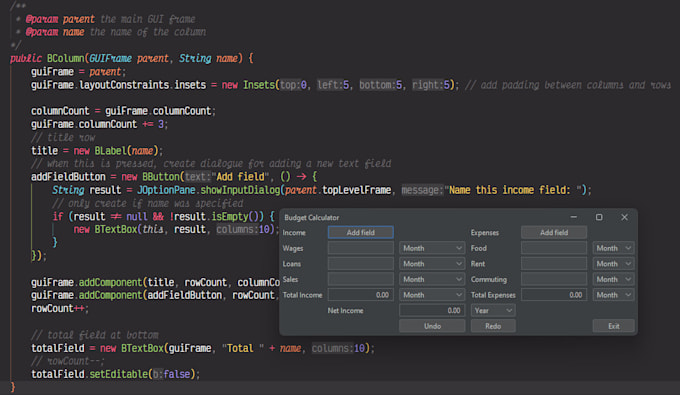The height and width of the screenshot is (395, 680).
Task: Open the Rent period dropdown
Action: click(x=614, y=264)
